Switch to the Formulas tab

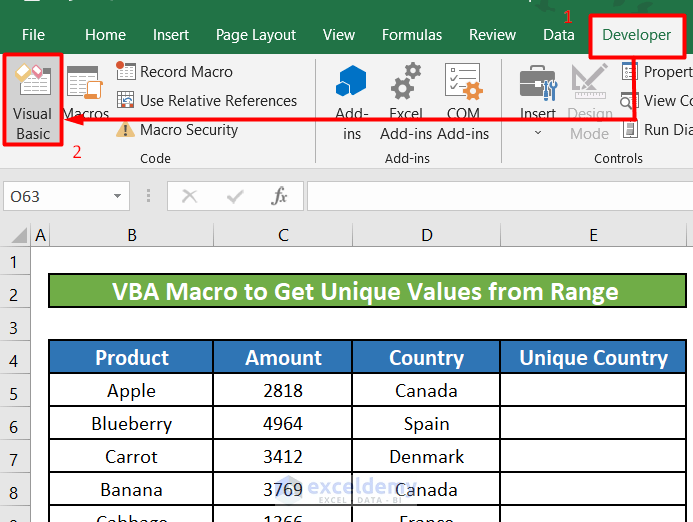[x=411, y=35]
